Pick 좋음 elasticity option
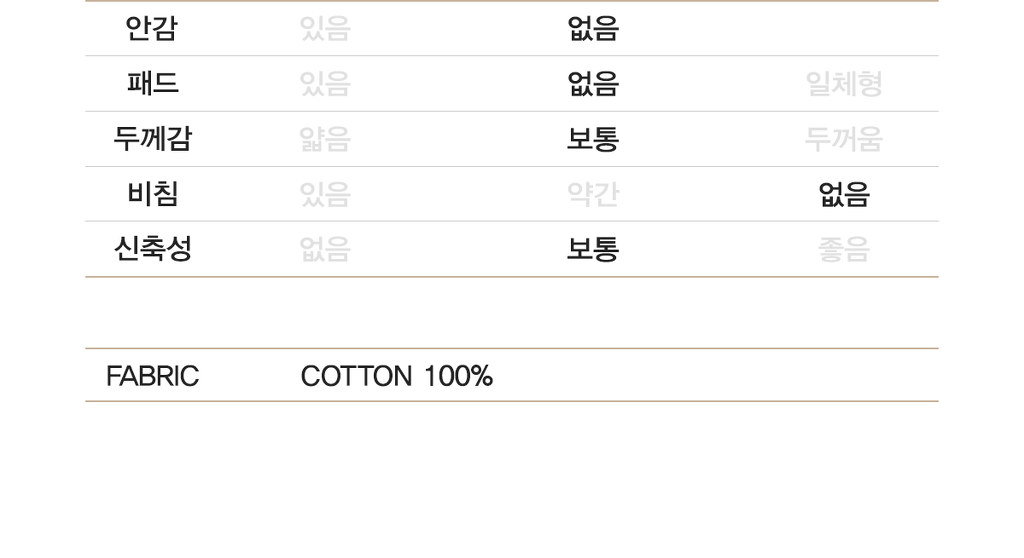This screenshot has width=1024, height=558. (844, 249)
